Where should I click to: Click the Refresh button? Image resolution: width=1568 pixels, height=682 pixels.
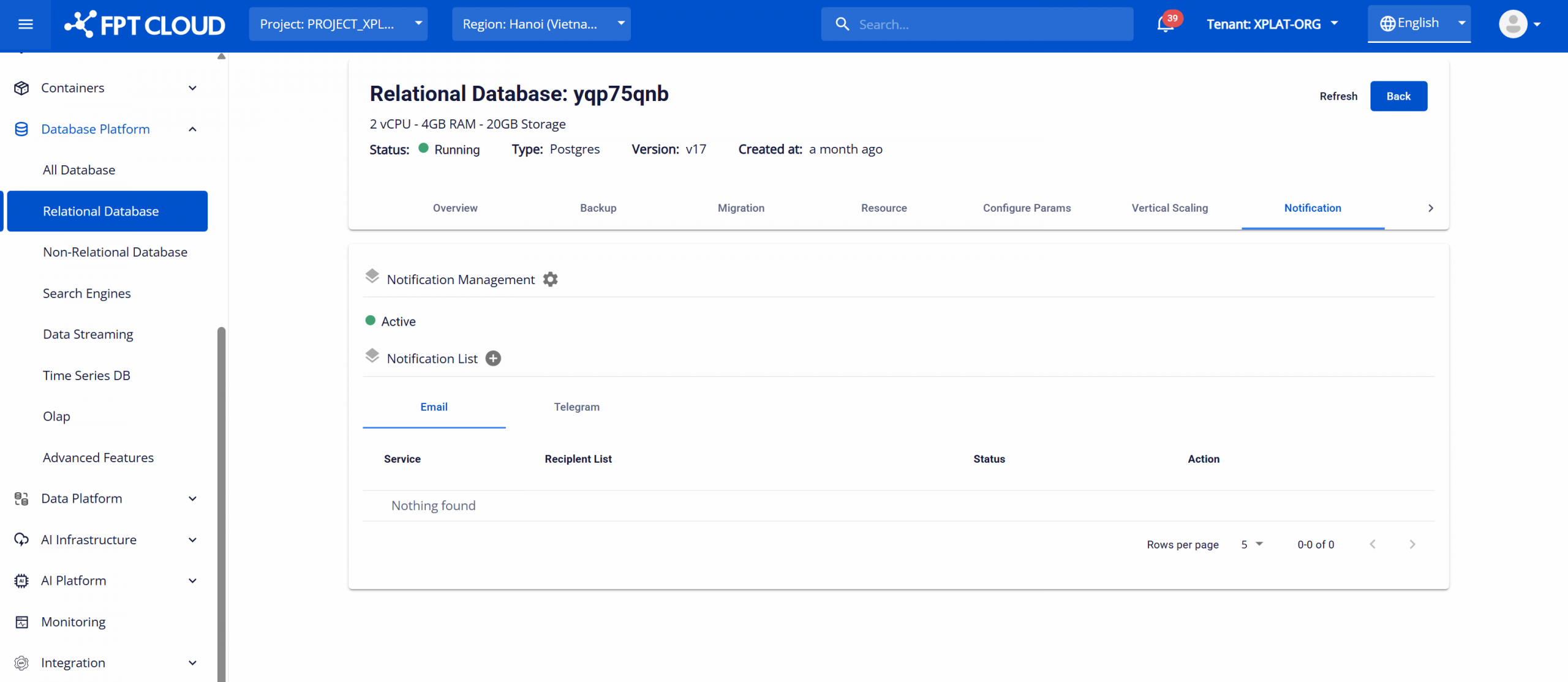click(1338, 96)
